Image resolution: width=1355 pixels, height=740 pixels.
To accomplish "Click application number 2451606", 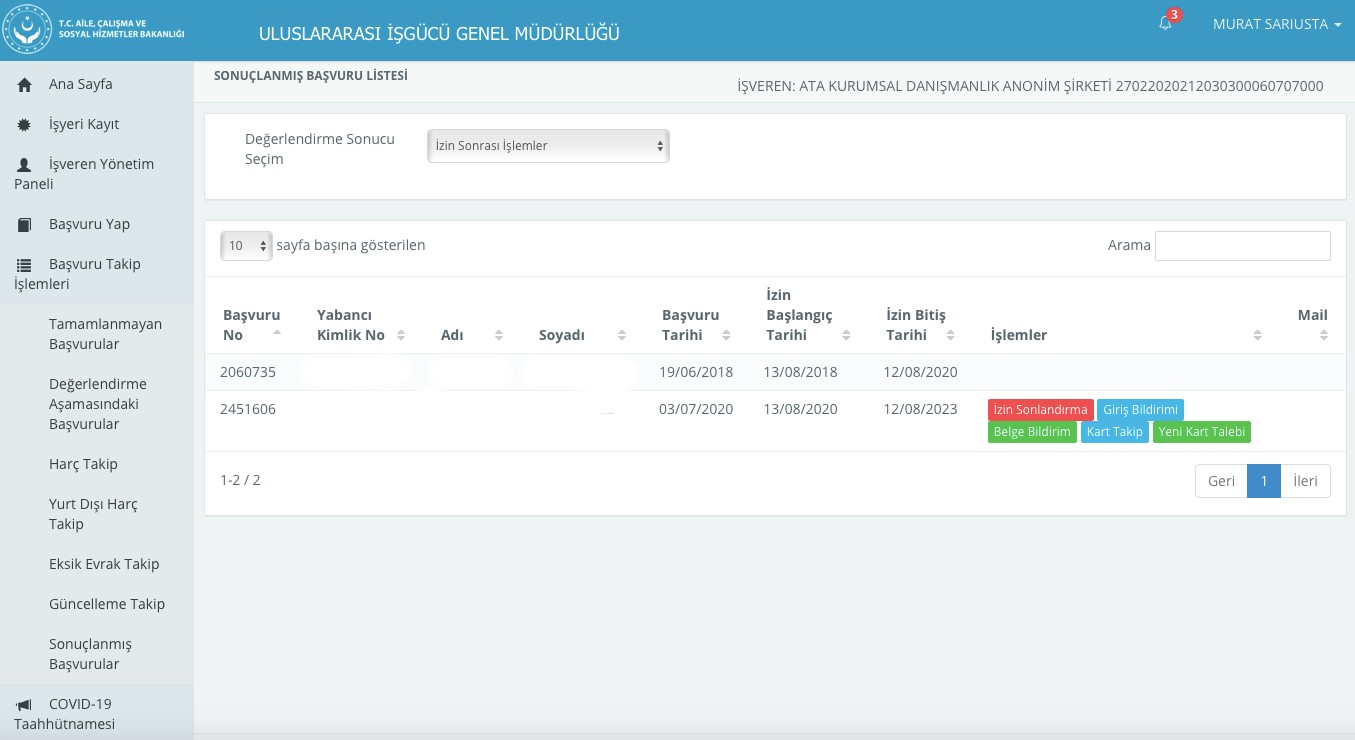I will 248,409.
